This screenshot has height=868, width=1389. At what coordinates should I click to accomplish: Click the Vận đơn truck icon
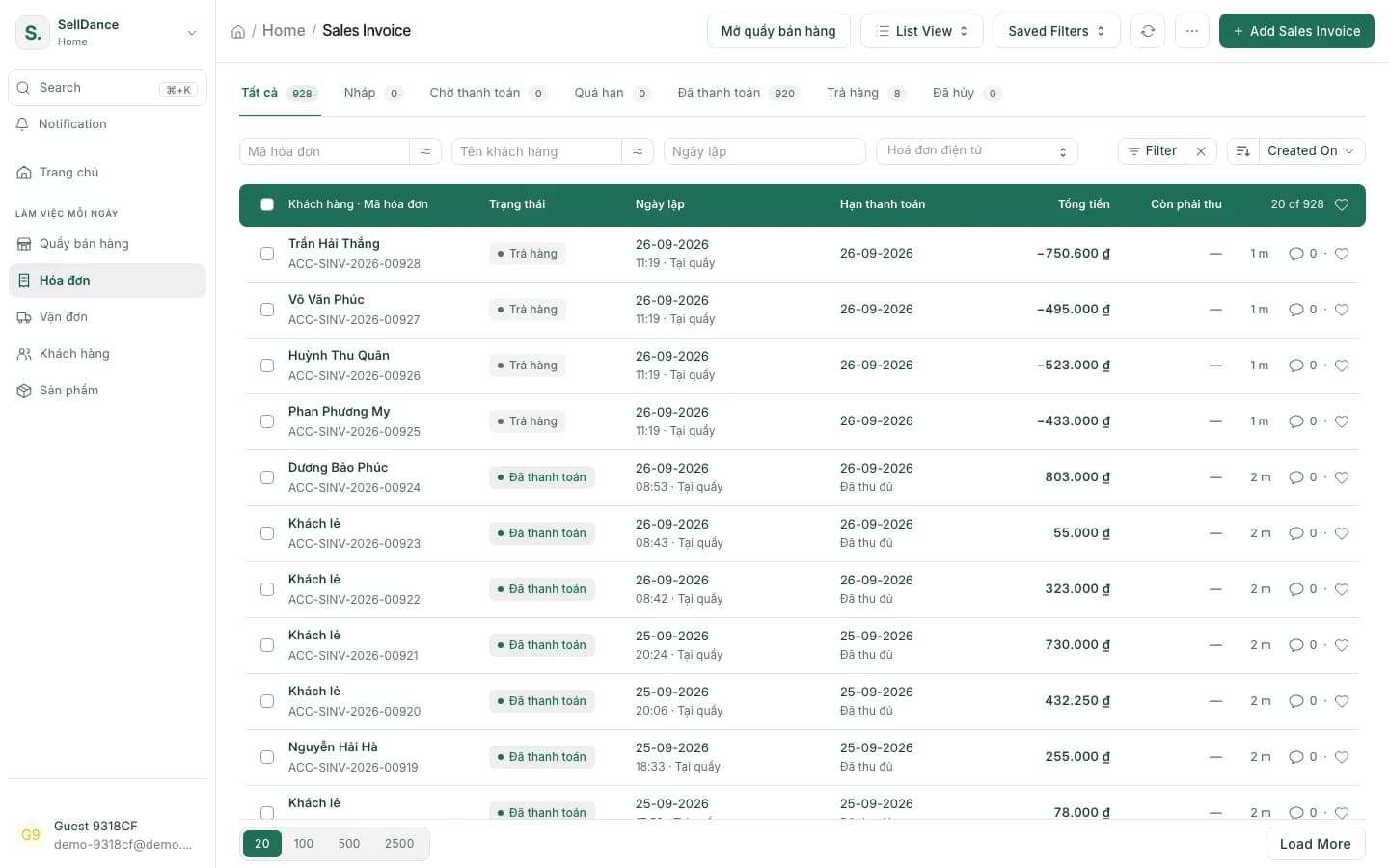point(24,317)
